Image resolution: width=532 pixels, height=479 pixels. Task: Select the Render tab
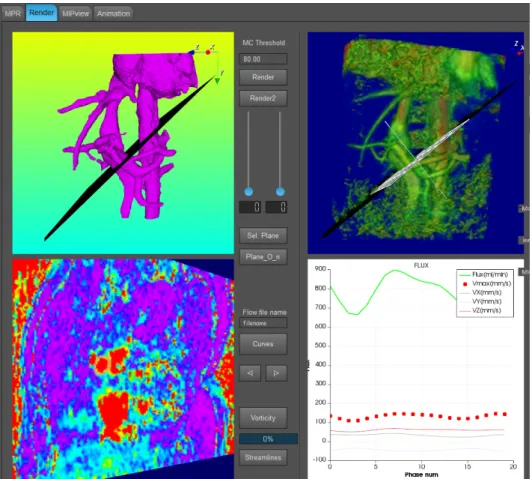pos(41,13)
